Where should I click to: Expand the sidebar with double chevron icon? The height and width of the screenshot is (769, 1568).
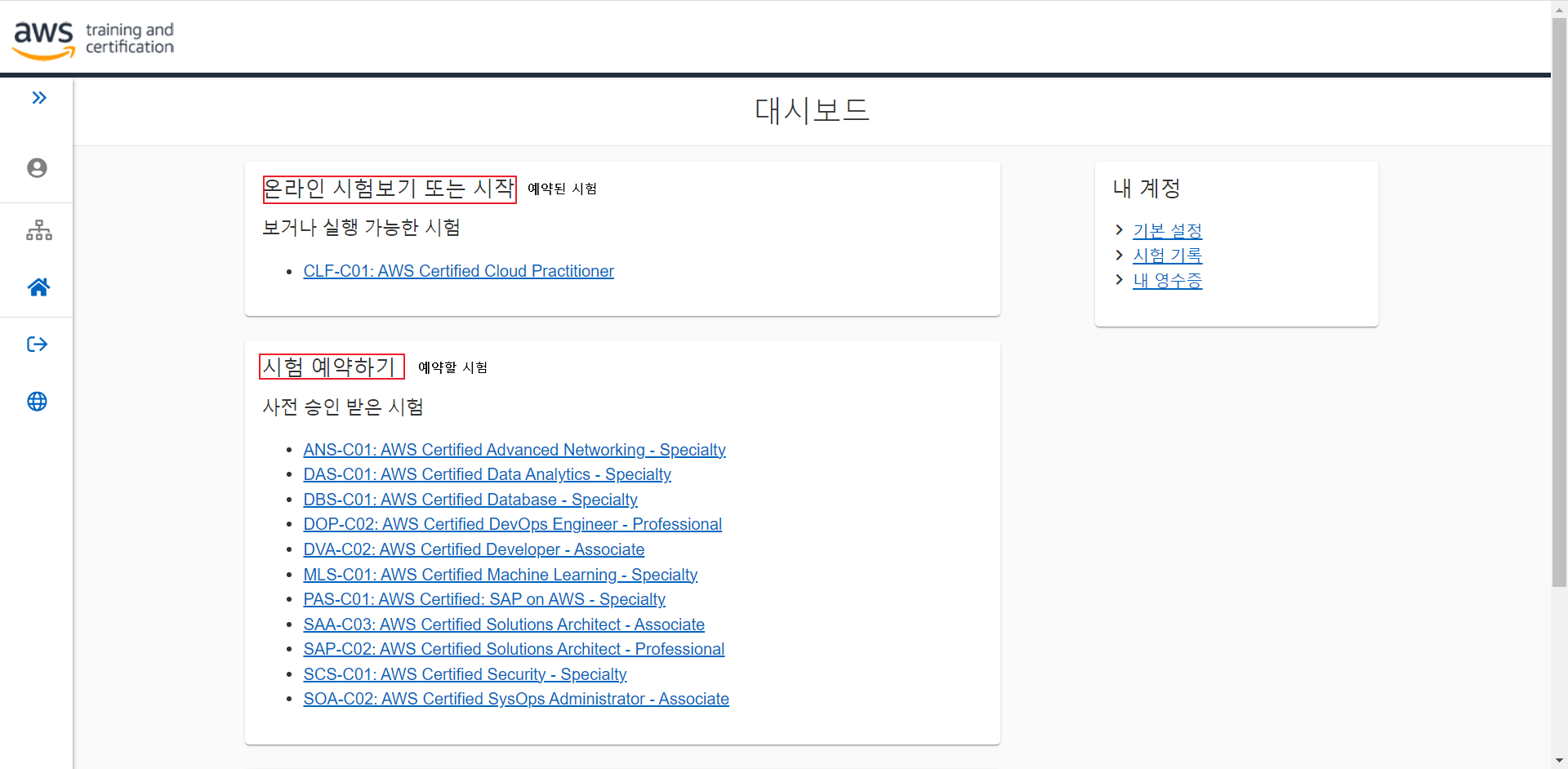click(x=38, y=98)
